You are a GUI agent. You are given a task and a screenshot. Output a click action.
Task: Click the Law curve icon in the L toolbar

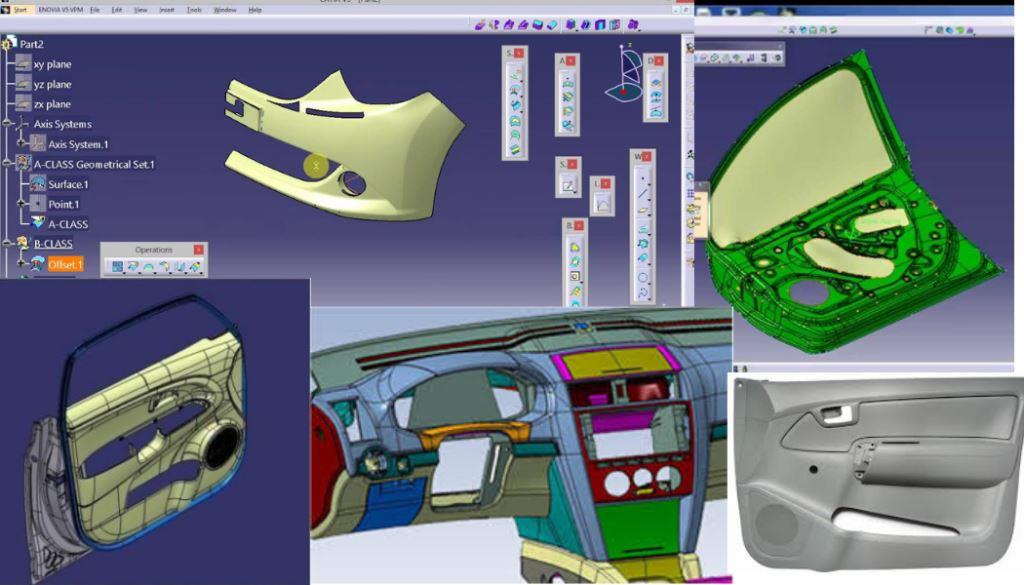click(602, 205)
